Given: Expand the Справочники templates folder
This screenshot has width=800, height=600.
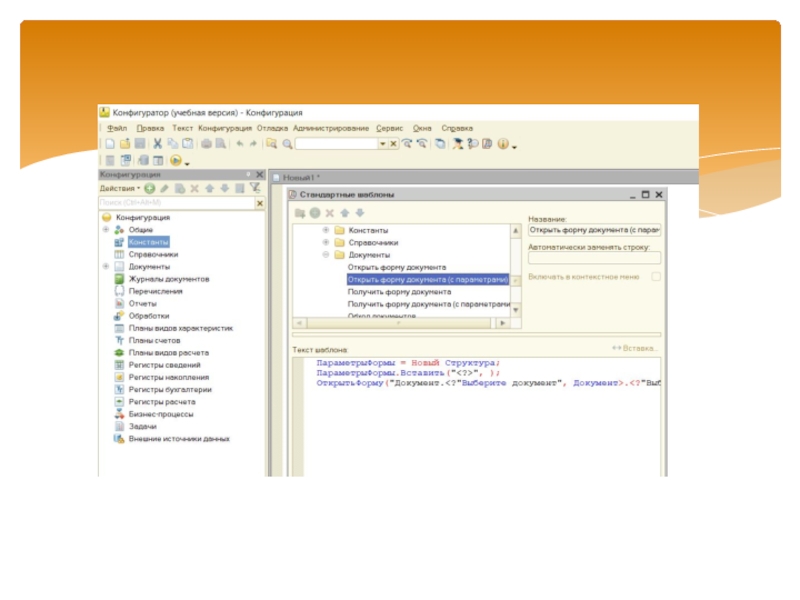Looking at the screenshot, I should 325,242.
